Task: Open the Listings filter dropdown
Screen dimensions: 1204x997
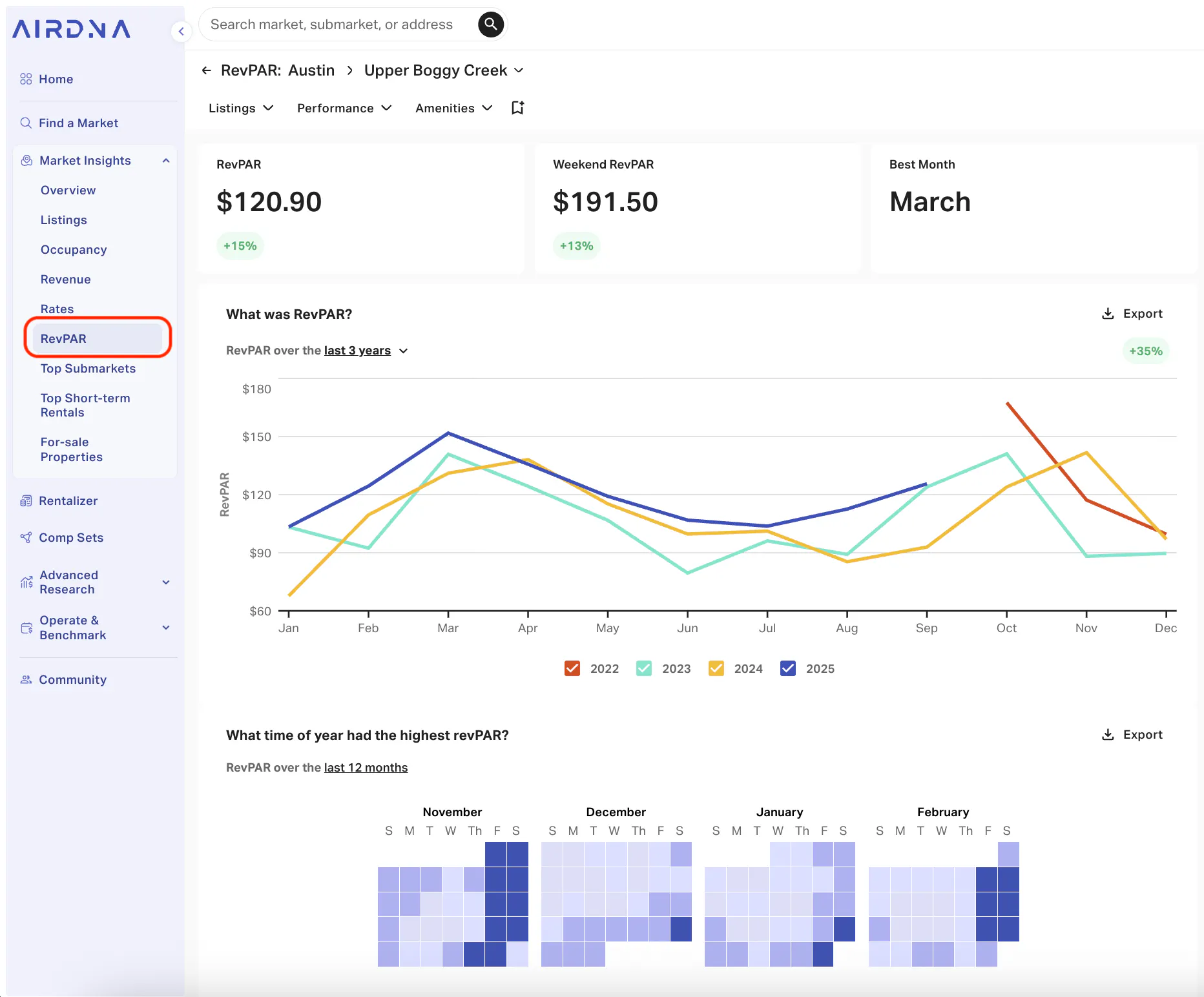Action: click(x=241, y=108)
